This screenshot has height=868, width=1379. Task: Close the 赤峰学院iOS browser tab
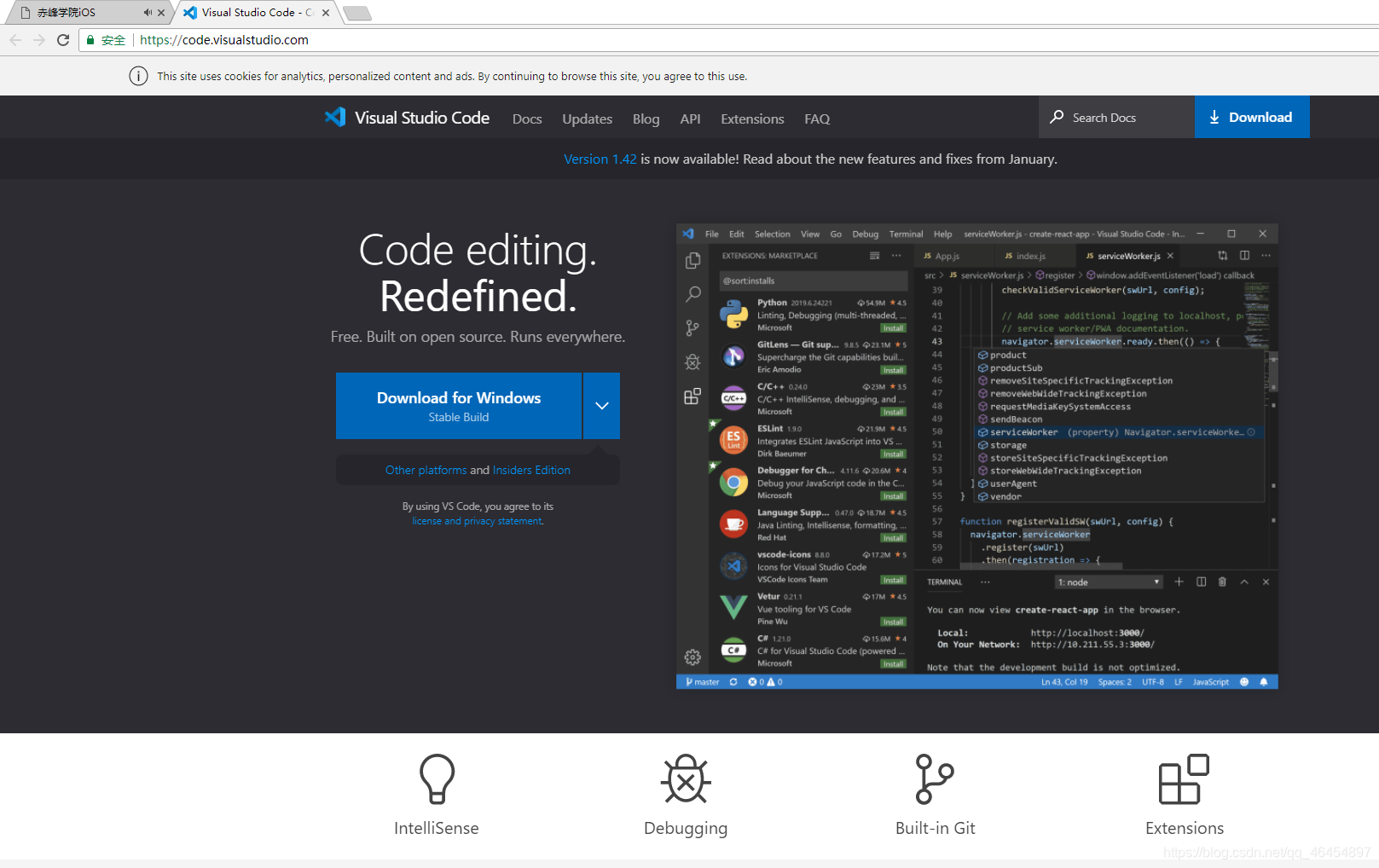[161, 13]
